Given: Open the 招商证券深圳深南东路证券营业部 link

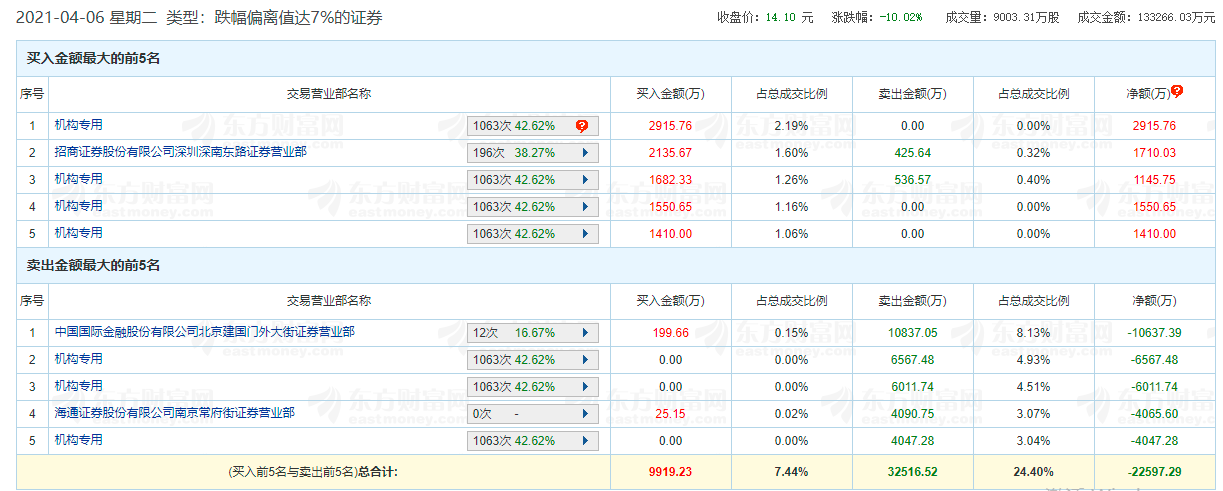Looking at the screenshot, I should click(x=180, y=152).
